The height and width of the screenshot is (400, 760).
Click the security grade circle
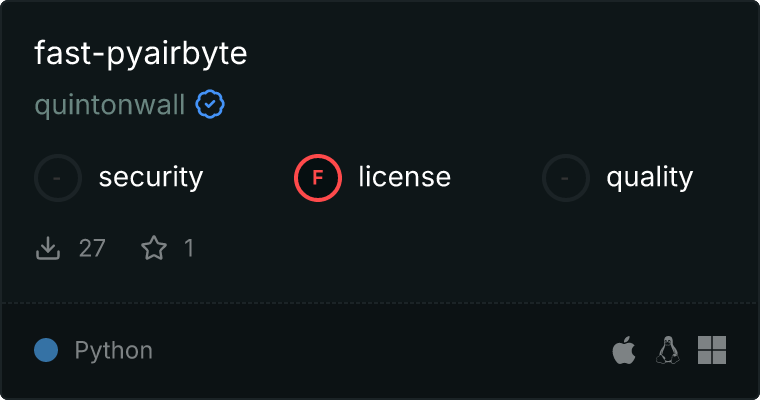coord(58,178)
